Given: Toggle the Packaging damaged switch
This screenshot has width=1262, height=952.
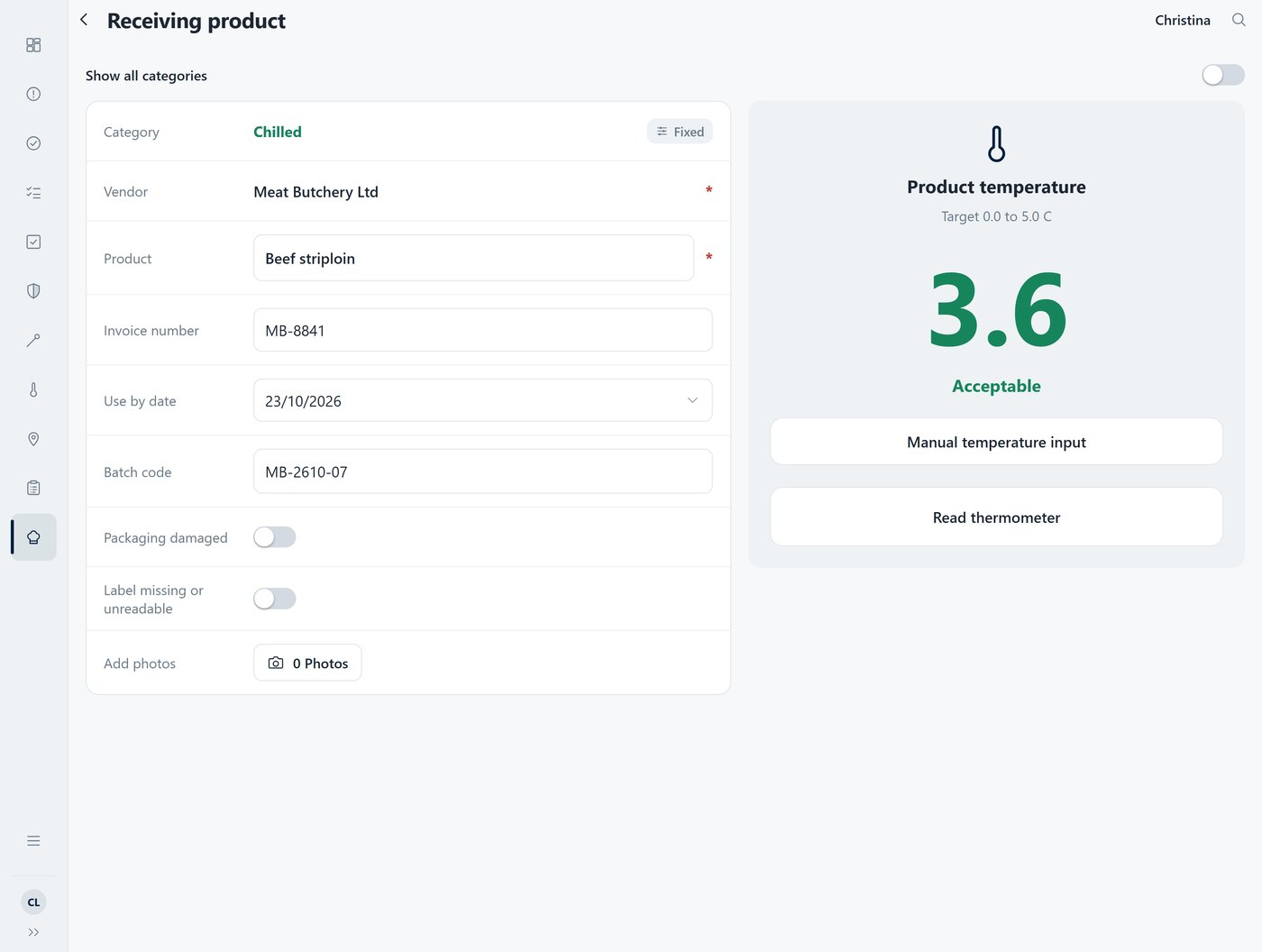Looking at the screenshot, I should [275, 537].
